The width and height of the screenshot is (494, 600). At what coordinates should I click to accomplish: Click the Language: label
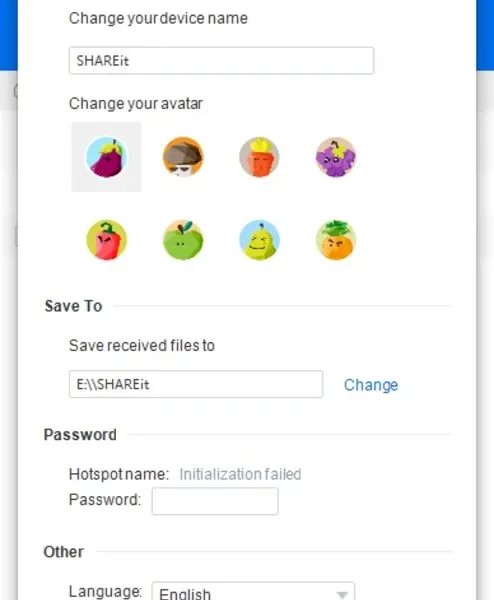(106, 591)
